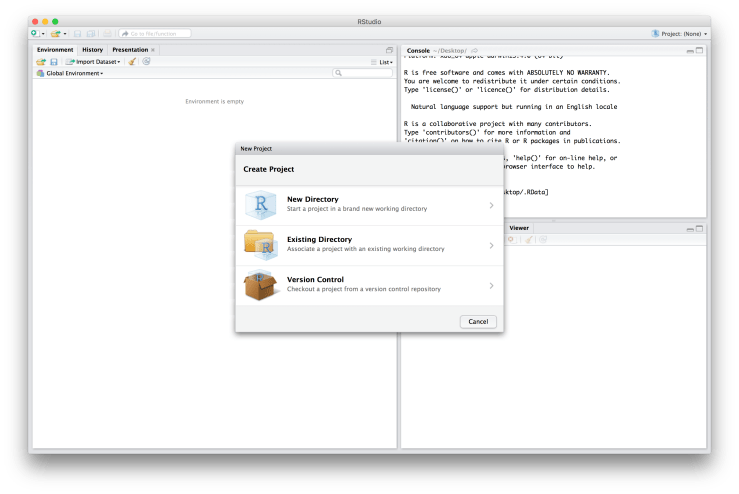The image size is (739, 494).
Task: Minimize the Console pane
Action: [x=690, y=50]
